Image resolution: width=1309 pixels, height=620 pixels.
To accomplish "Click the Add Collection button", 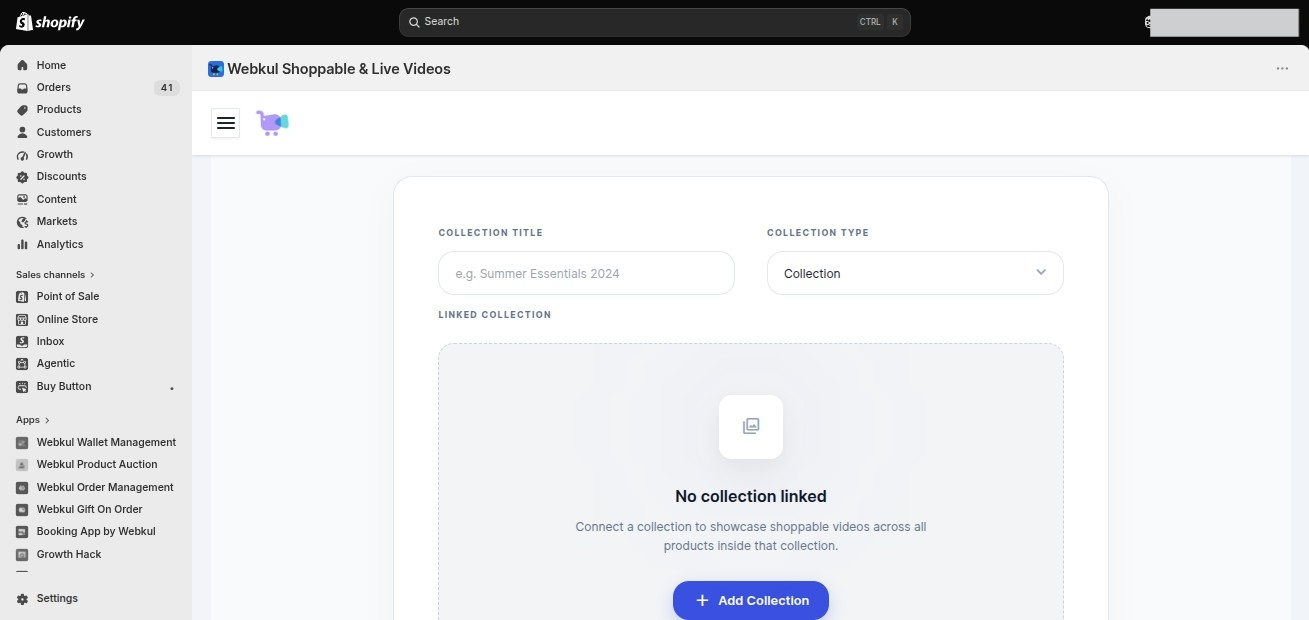I will click(x=751, y=600).
